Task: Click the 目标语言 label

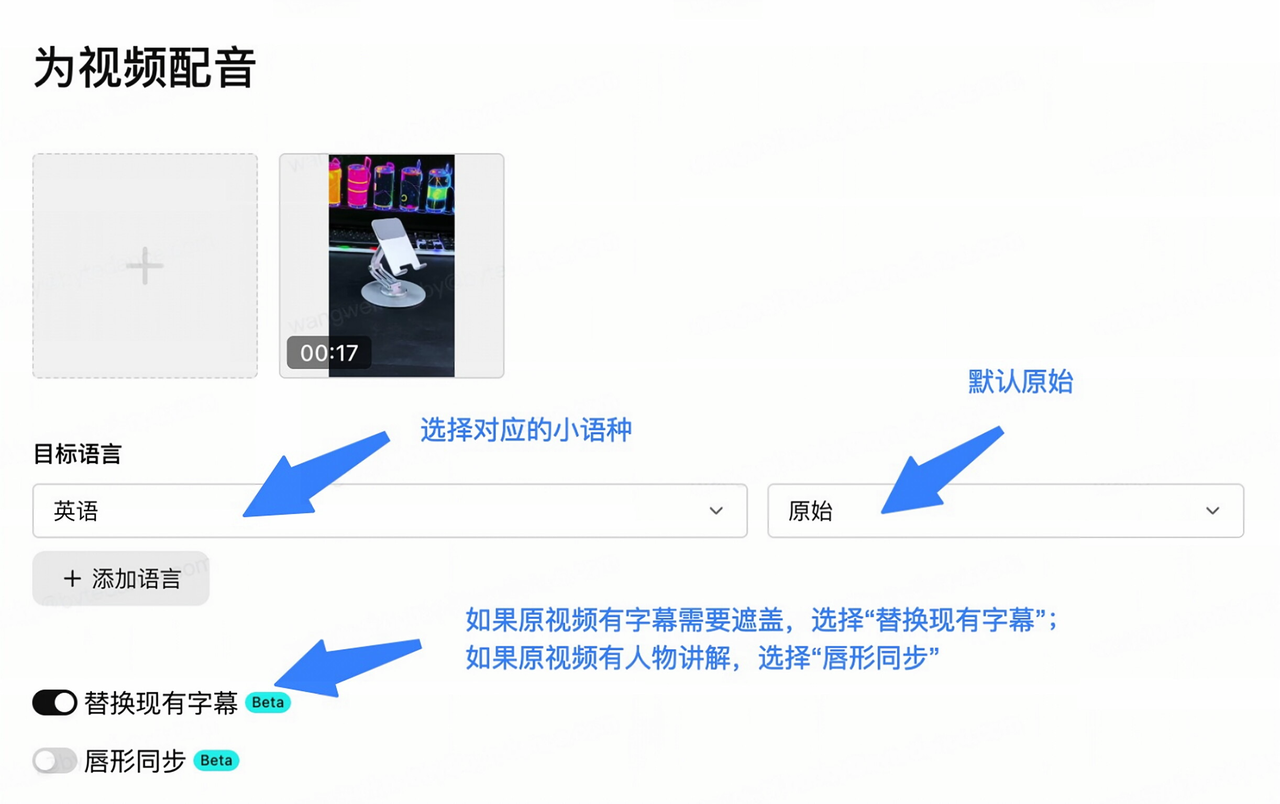Action: [x=77, y=454]
